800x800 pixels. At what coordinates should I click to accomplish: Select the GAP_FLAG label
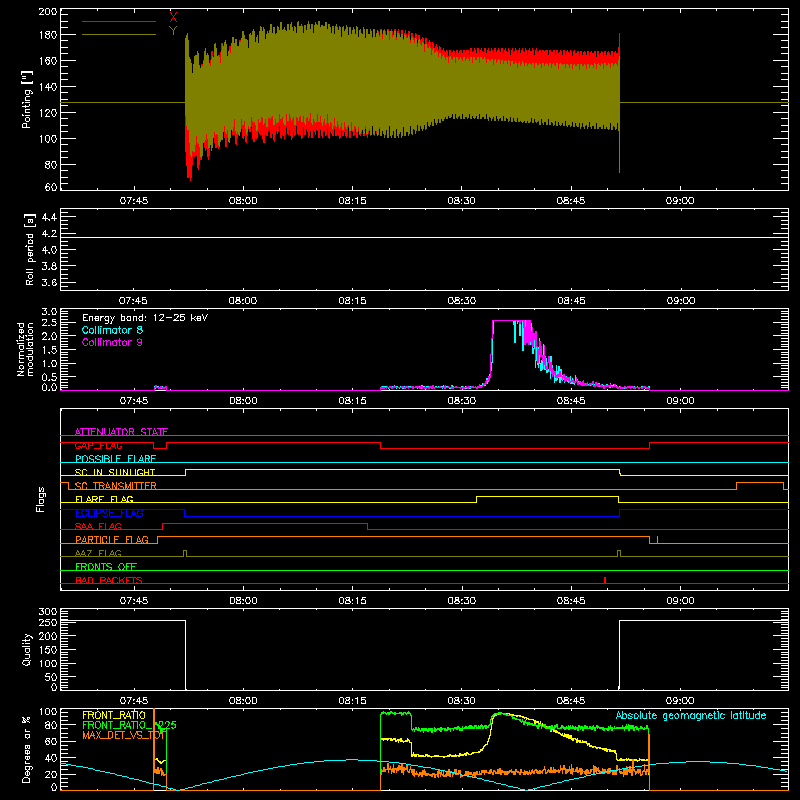point(98,445)
